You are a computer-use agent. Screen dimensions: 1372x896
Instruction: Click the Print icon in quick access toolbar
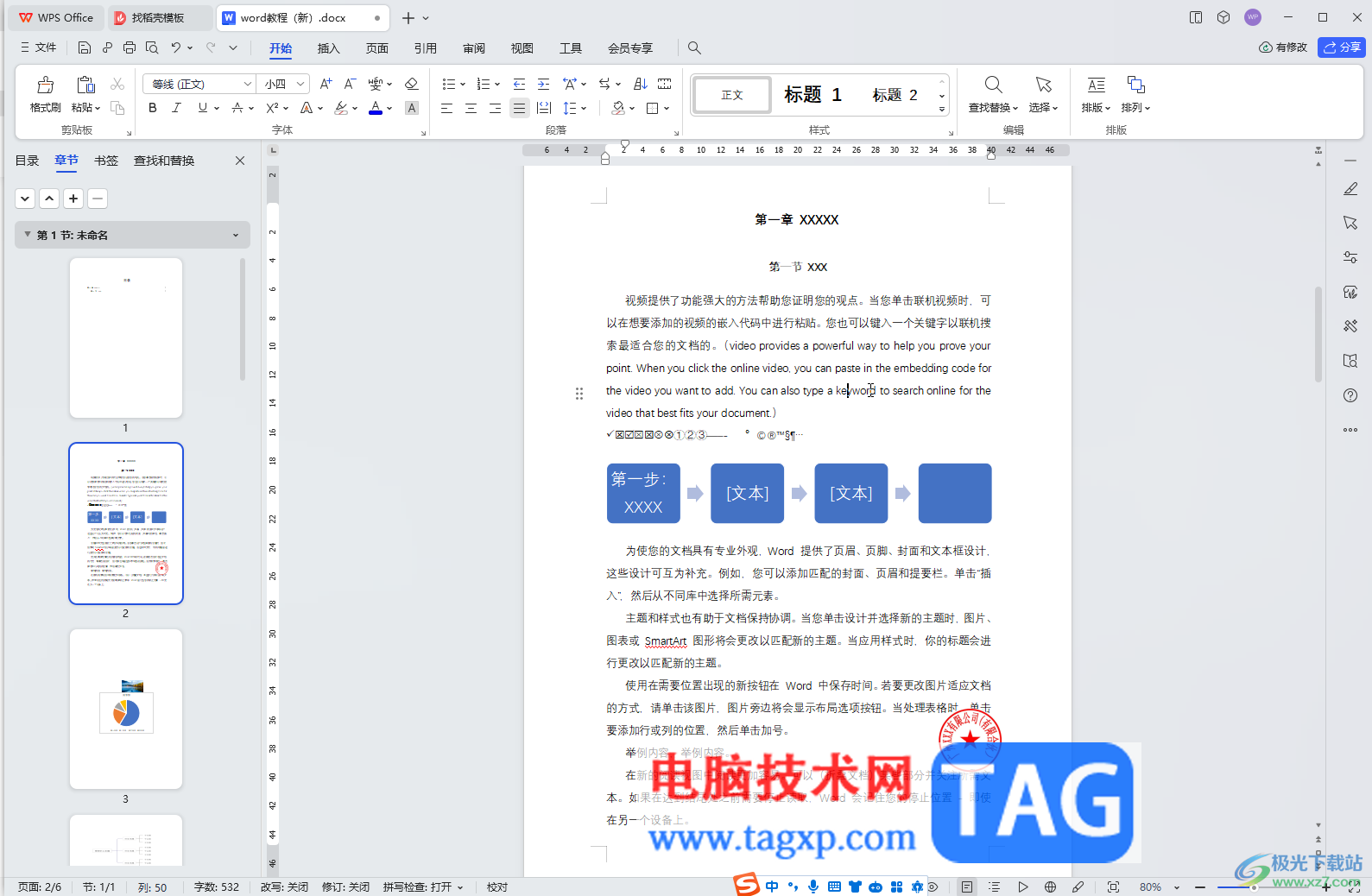click(x=130, y=47)
